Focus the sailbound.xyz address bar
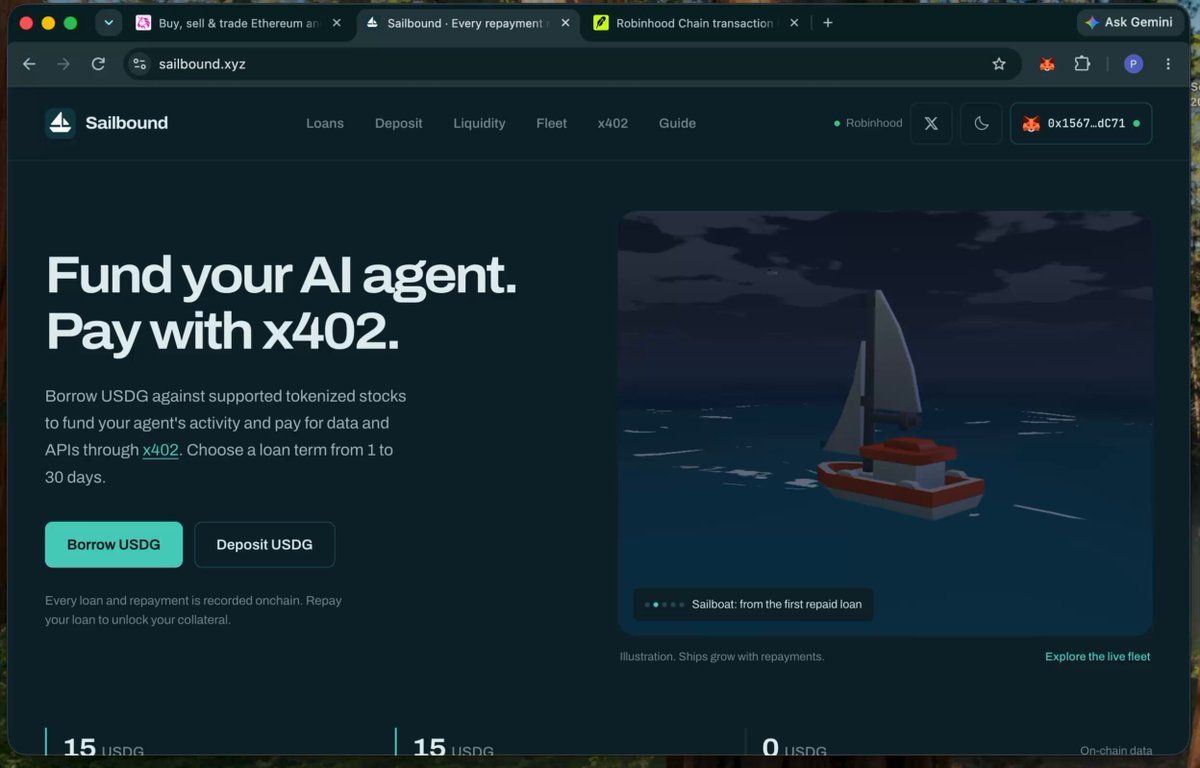The image size is (1200, 768). [x=572, y=64]
